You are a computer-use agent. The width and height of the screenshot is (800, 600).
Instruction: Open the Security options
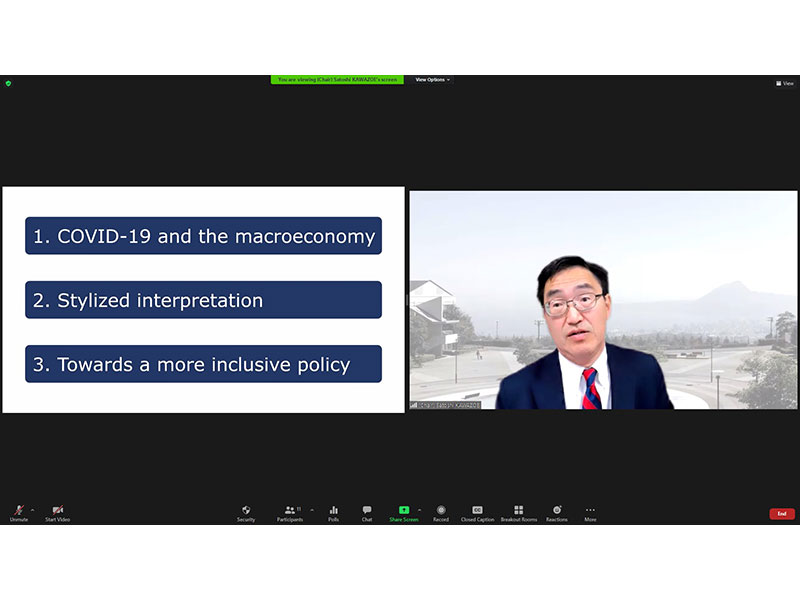(246, 512)
